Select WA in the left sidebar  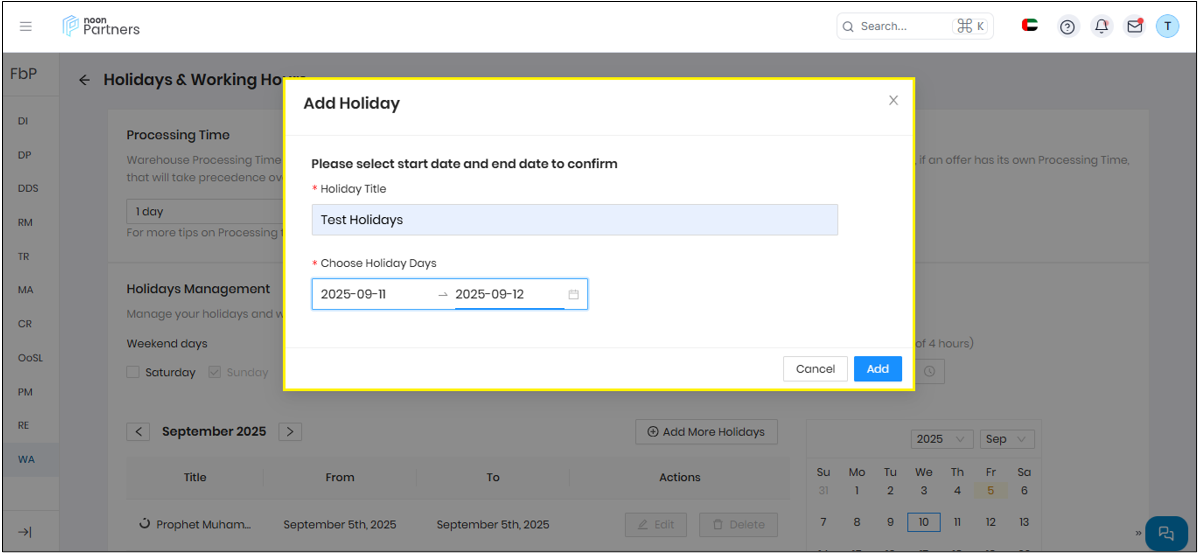tap(26, 459)
